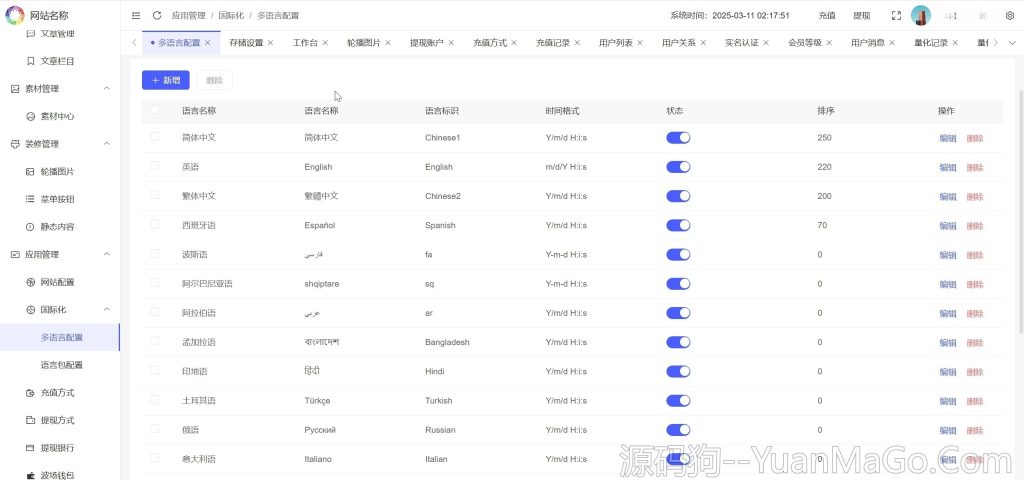Open 轮播图片 sidebar item
The width and height of the screenshot is (1024, 480).
(x=57, y=172)
